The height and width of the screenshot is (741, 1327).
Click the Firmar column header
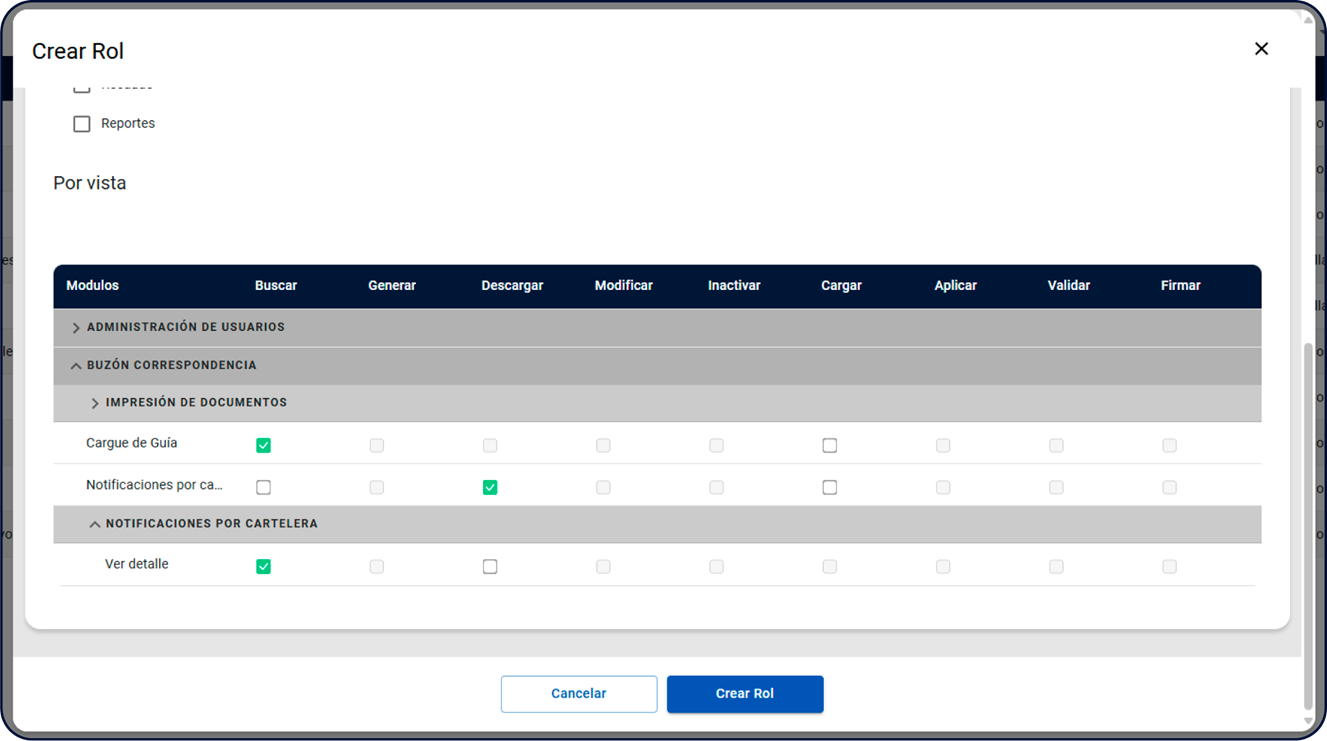pos(1180,286)
